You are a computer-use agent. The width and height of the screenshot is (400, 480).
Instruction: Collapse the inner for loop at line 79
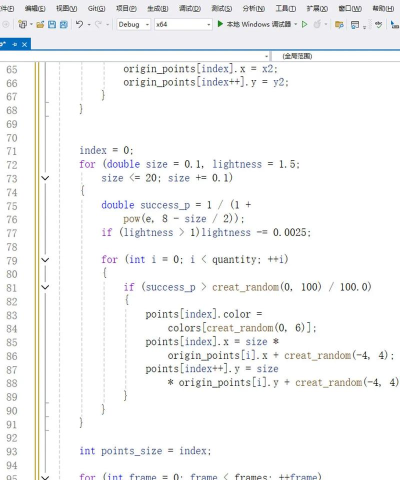45,260
